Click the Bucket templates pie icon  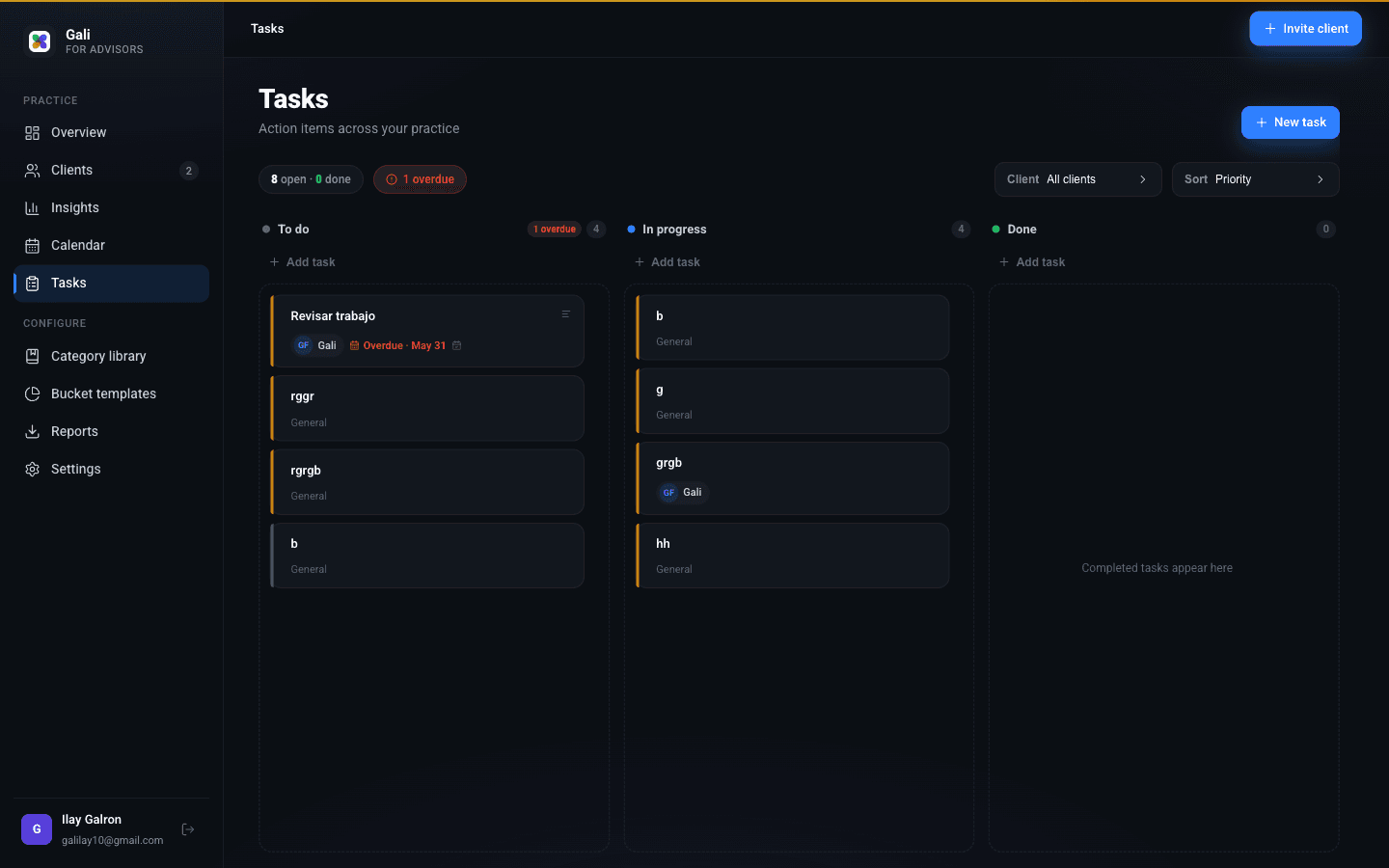[33, 394]
